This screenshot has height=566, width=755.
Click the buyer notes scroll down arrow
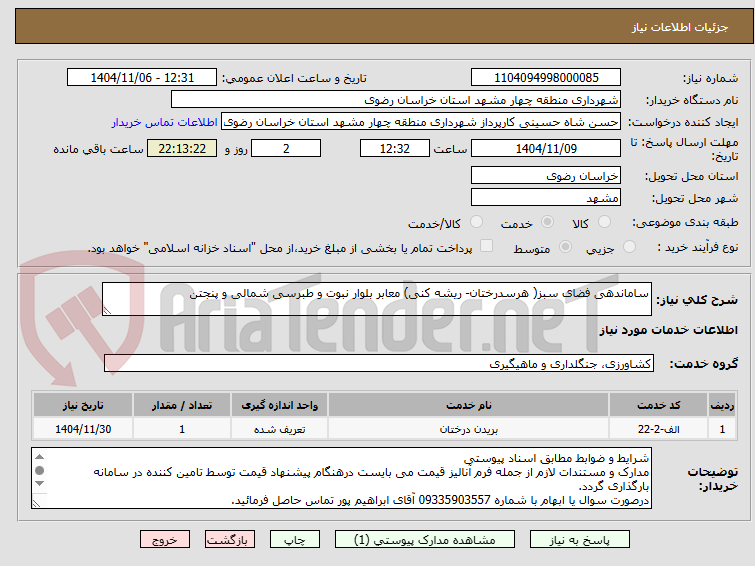(39, 483)
